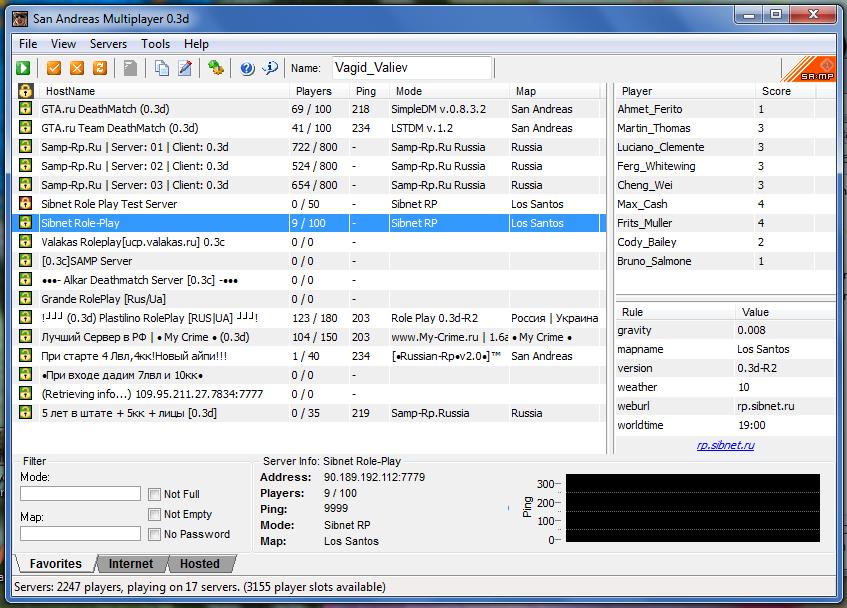Click the SA:MP logo in the toolbar

(809, 69)
